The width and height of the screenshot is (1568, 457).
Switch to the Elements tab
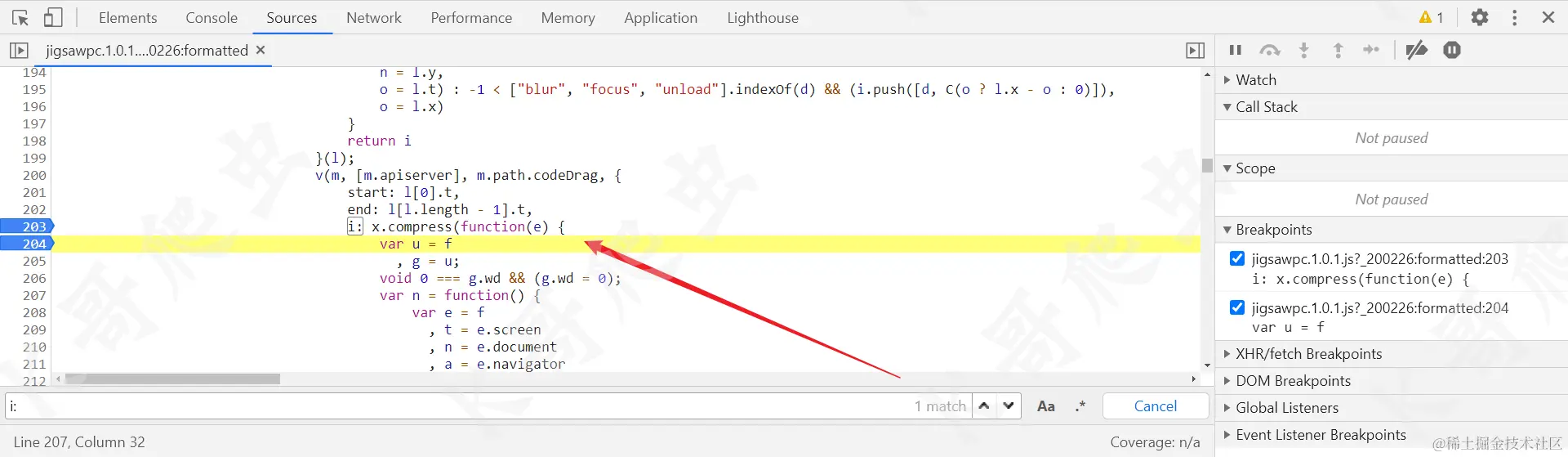pyautogui.click(x=127, y=17)
